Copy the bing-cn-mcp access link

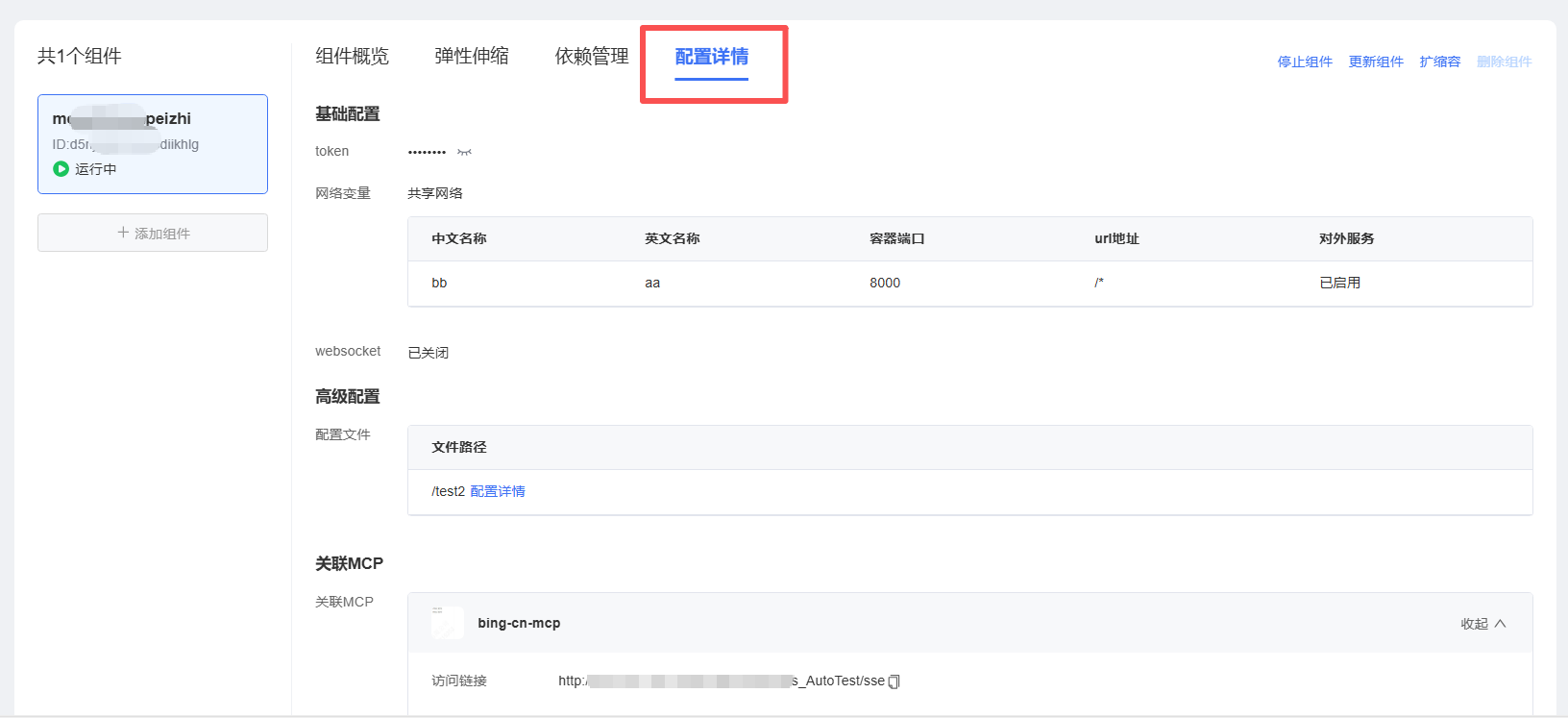(894, 681)
